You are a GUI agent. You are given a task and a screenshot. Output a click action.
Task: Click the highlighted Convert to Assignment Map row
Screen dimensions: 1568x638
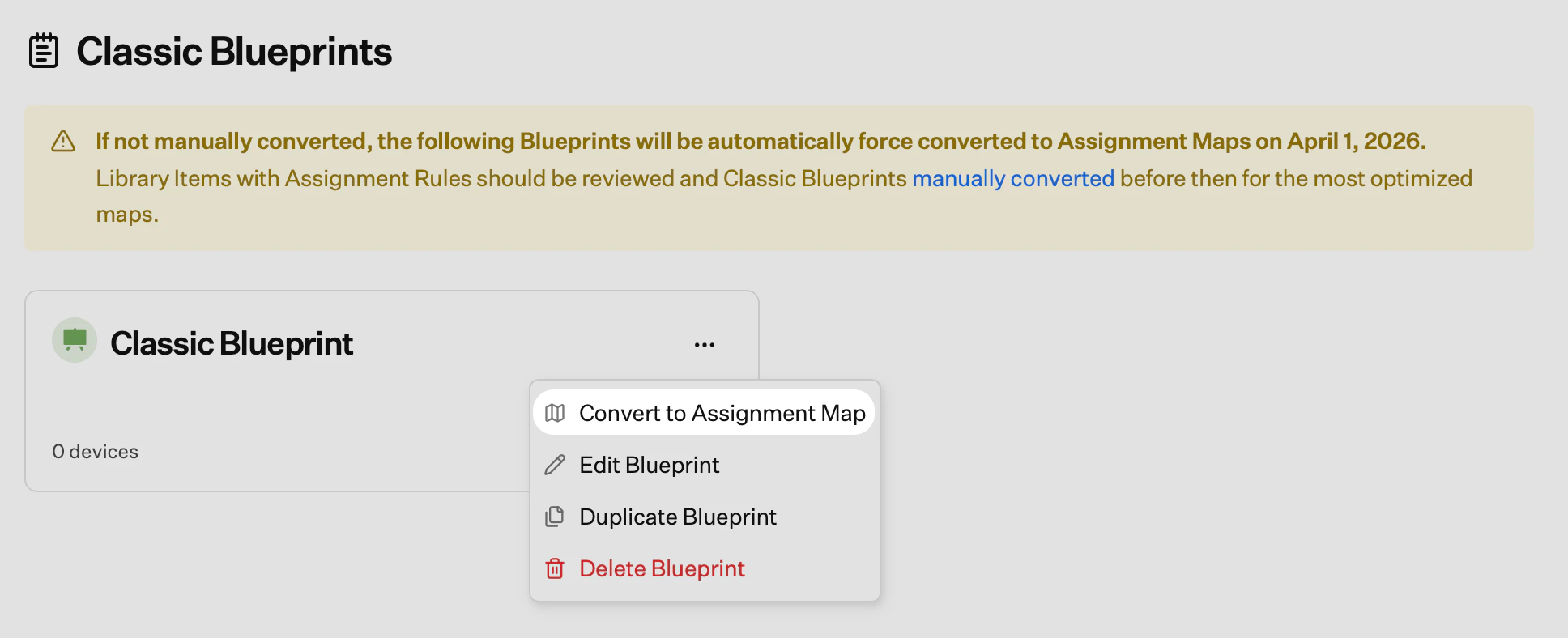tap(704, 412)
